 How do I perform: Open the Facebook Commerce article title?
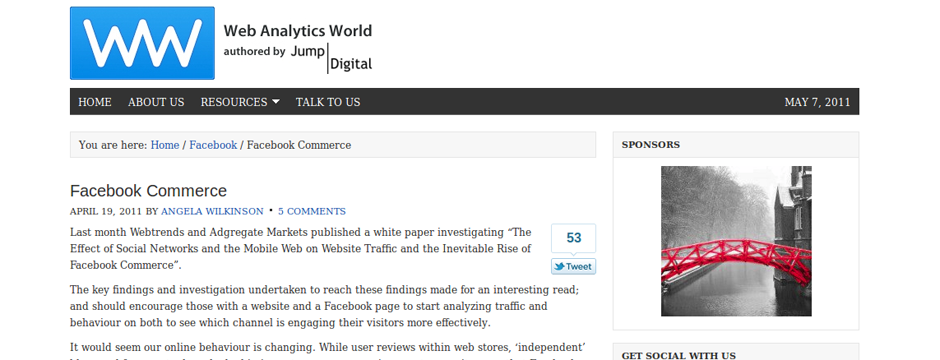coord(149,191)
